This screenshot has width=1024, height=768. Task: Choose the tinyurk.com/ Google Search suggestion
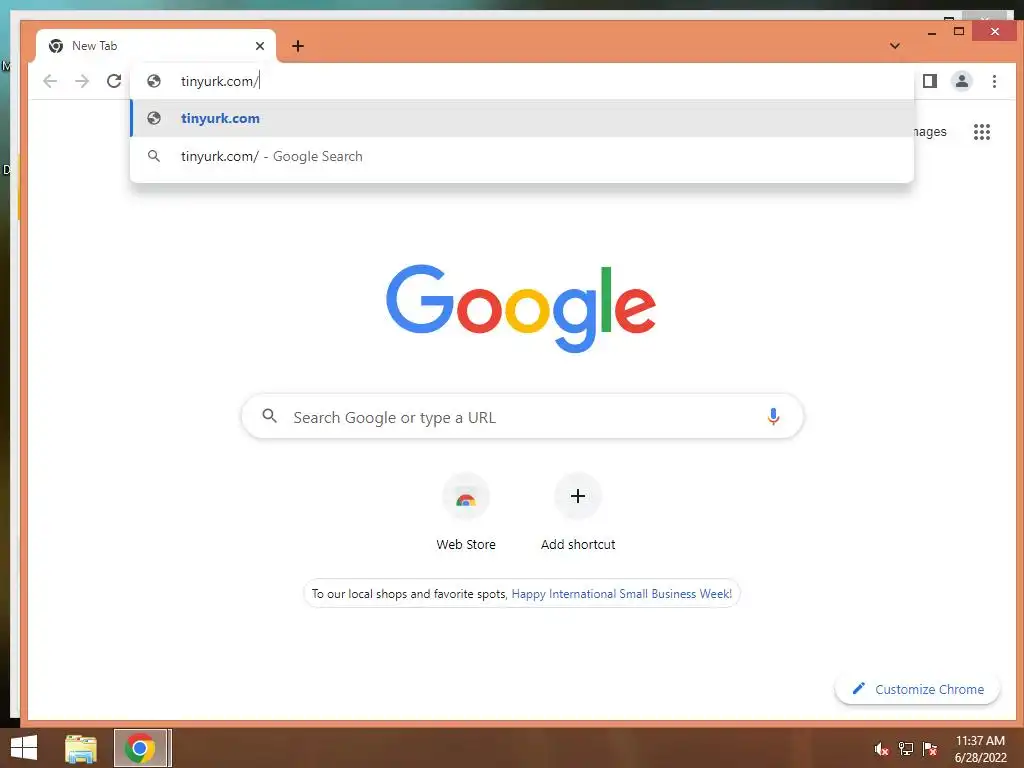coord(522,156)
